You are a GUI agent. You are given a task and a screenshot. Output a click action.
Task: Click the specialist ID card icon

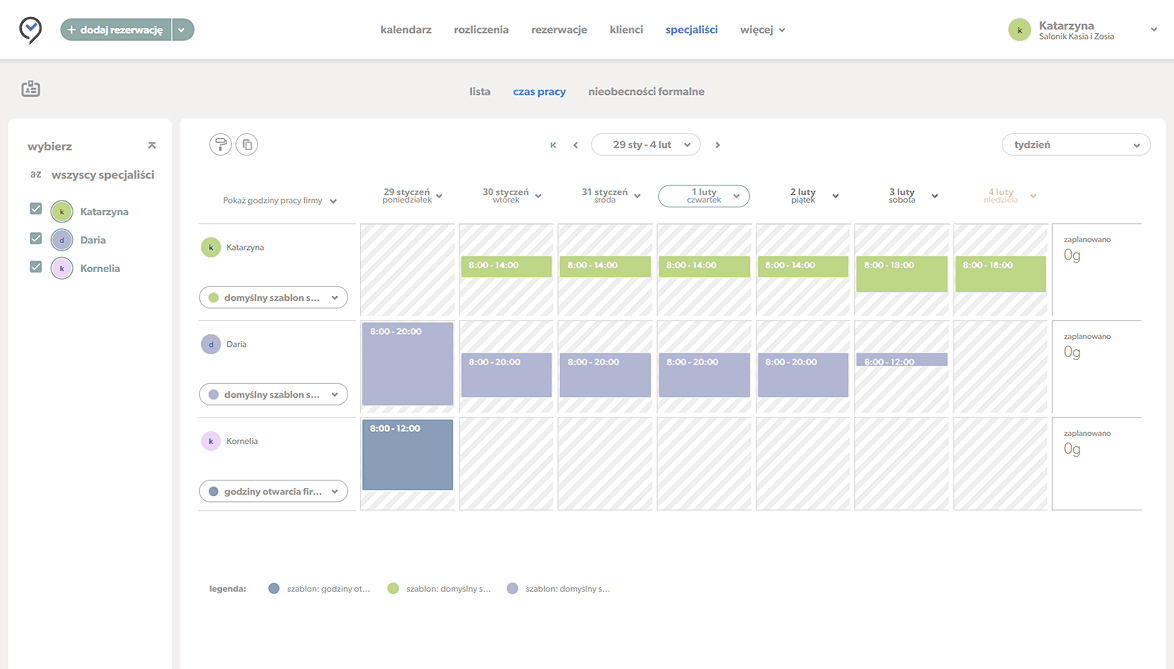click(x=31, y=89)
